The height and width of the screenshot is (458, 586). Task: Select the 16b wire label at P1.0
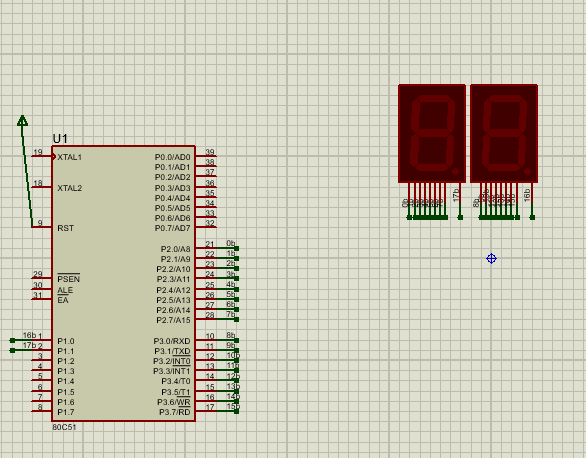click(30, 335)
